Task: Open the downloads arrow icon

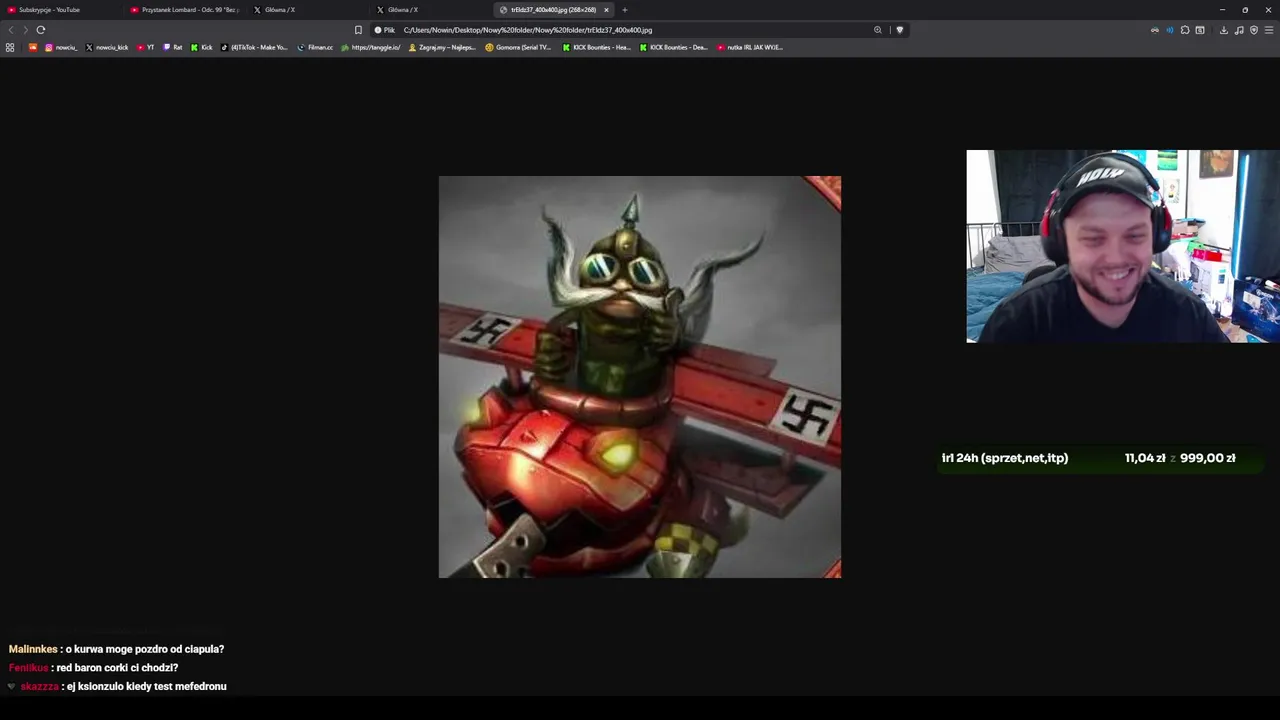Action: point(1223,30)
